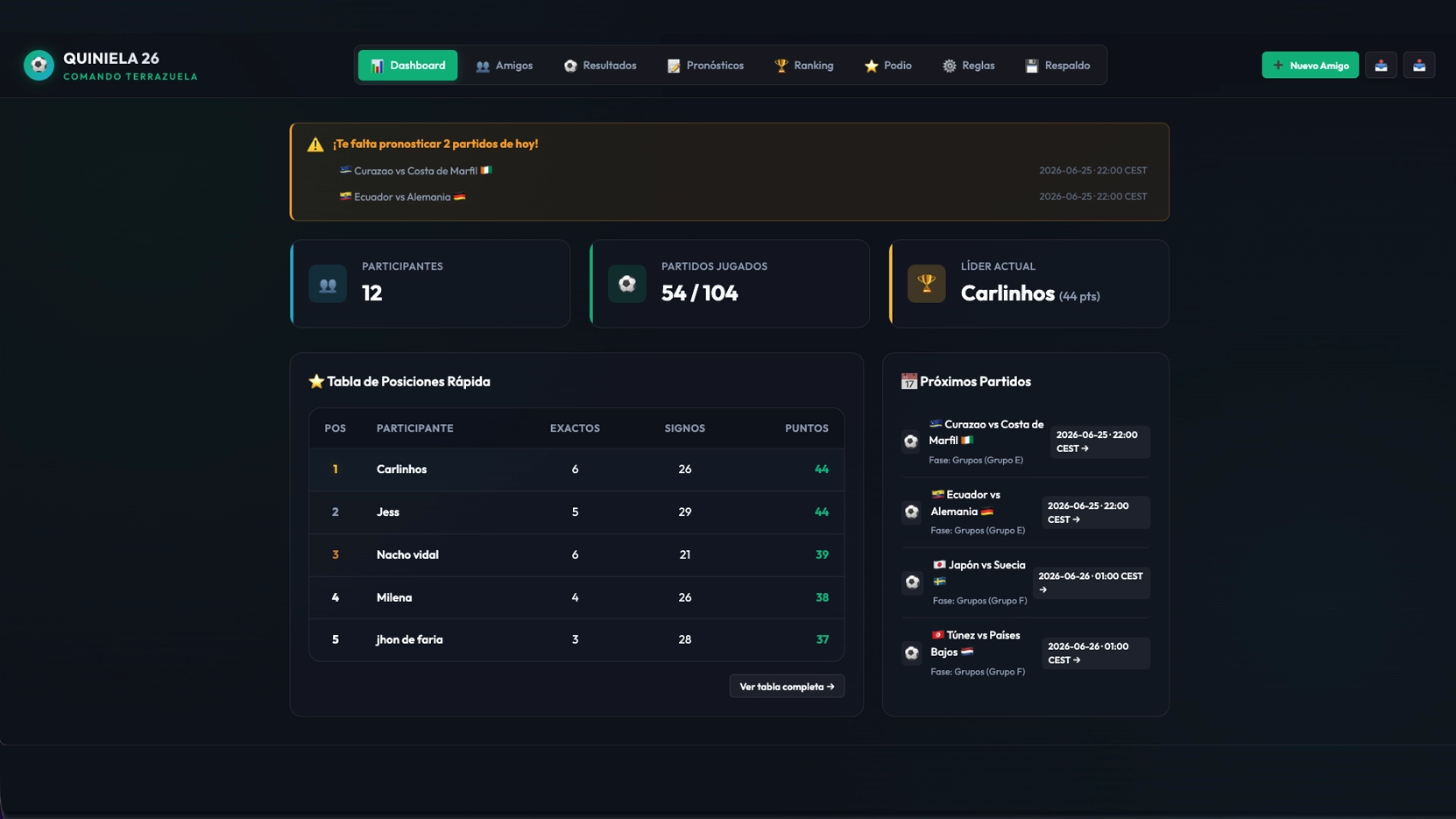Click the Partidos Jugados soccer ball icon

(627, 284)
